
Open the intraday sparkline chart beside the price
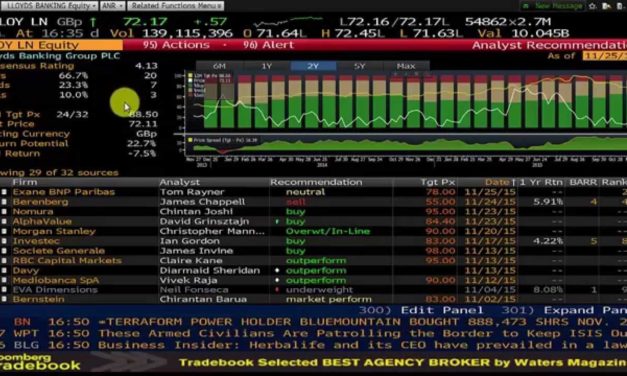pyautogui.click(x=289, y=22)
